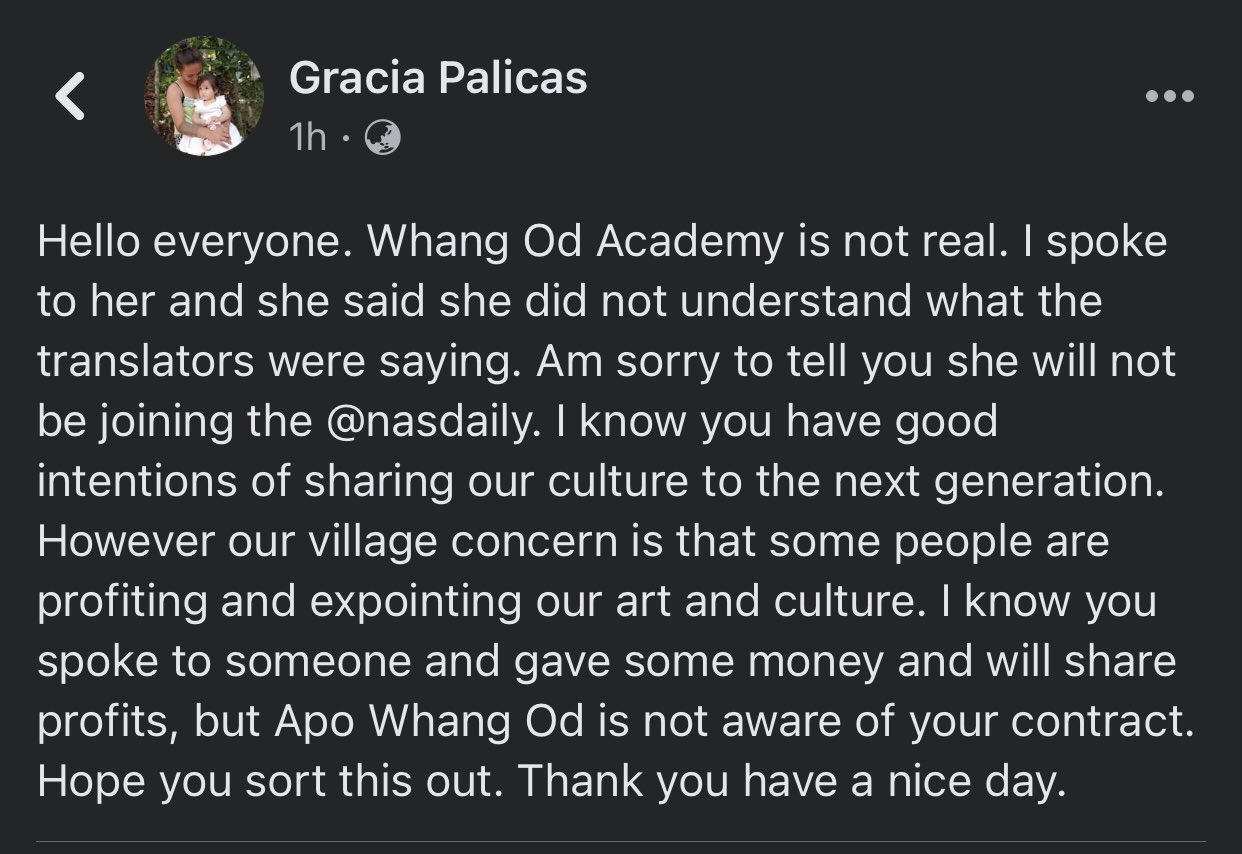Open the three-dot post options menu
1242x854 pixels.
click(x=1169, y=97)
